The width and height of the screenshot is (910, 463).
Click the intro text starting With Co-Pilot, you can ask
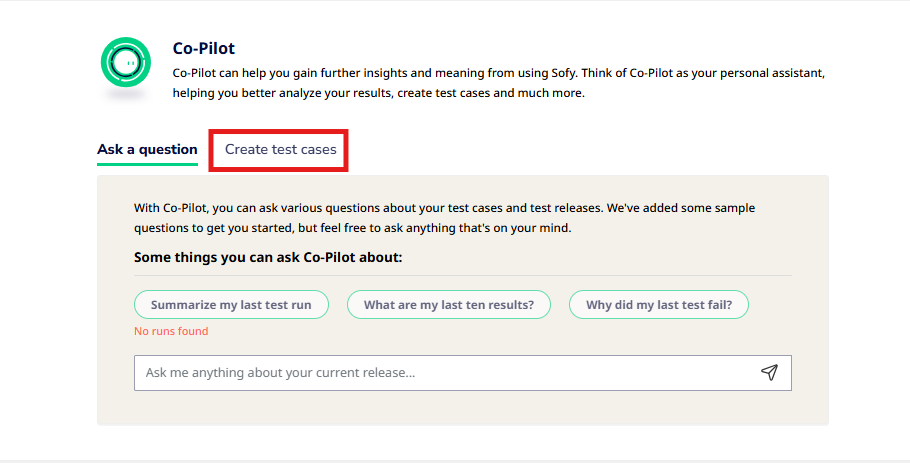pyautogui.click(x=445, y=218)
